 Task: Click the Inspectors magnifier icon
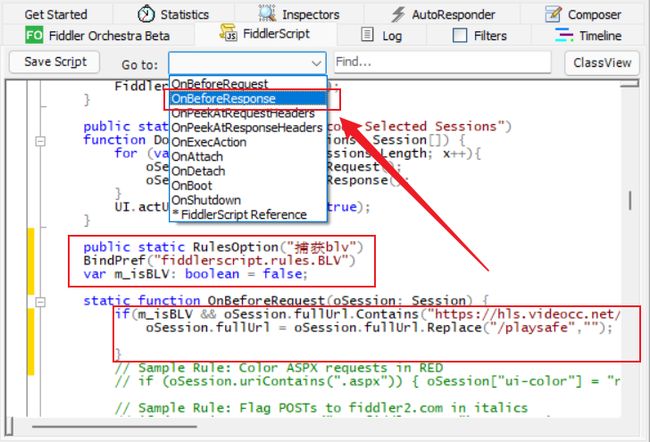pyautogui.click(x=267, y=14)
